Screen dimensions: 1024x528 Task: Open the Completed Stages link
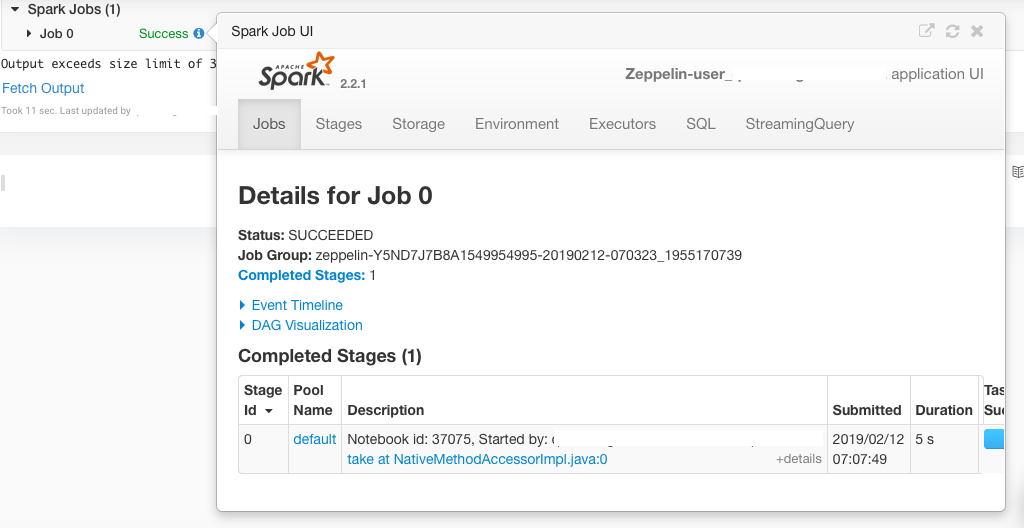tap(301, 275)
